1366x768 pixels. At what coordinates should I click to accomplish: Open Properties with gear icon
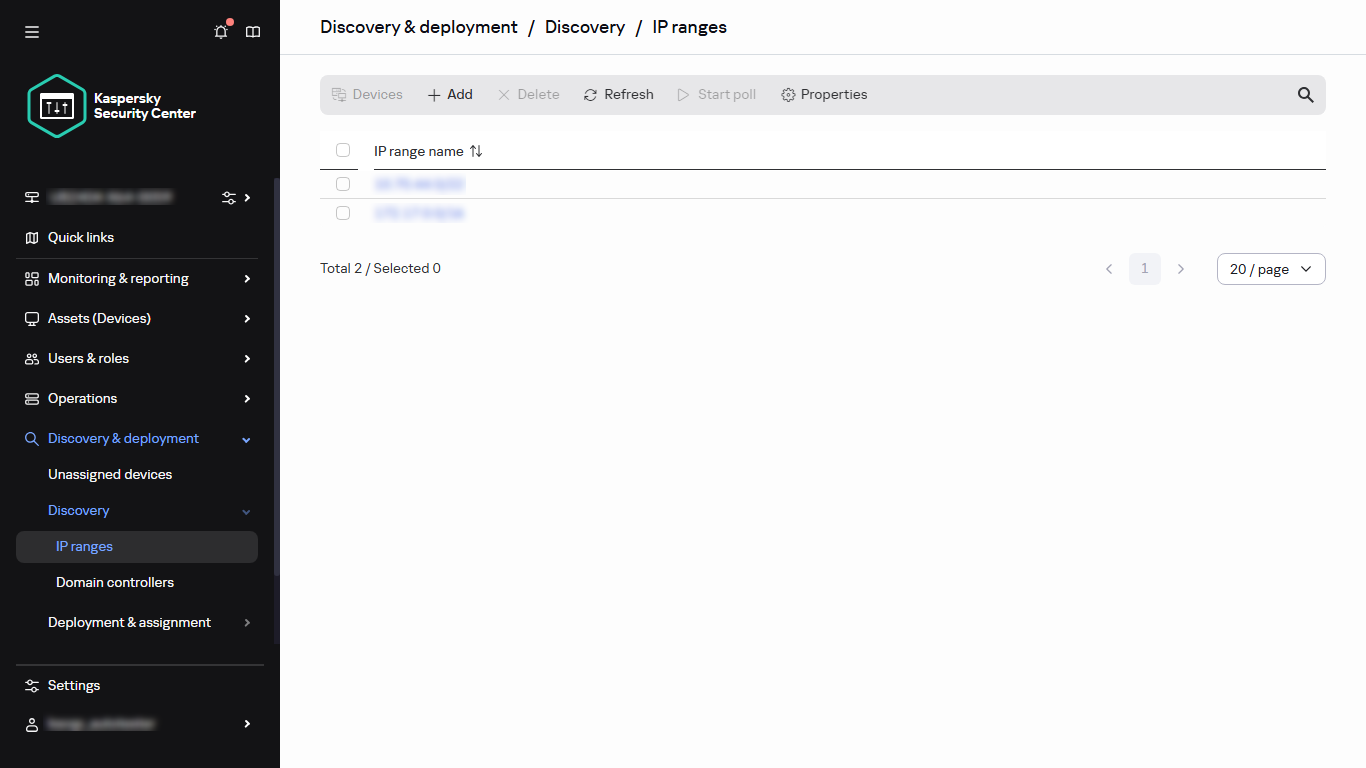pos(824,95)
